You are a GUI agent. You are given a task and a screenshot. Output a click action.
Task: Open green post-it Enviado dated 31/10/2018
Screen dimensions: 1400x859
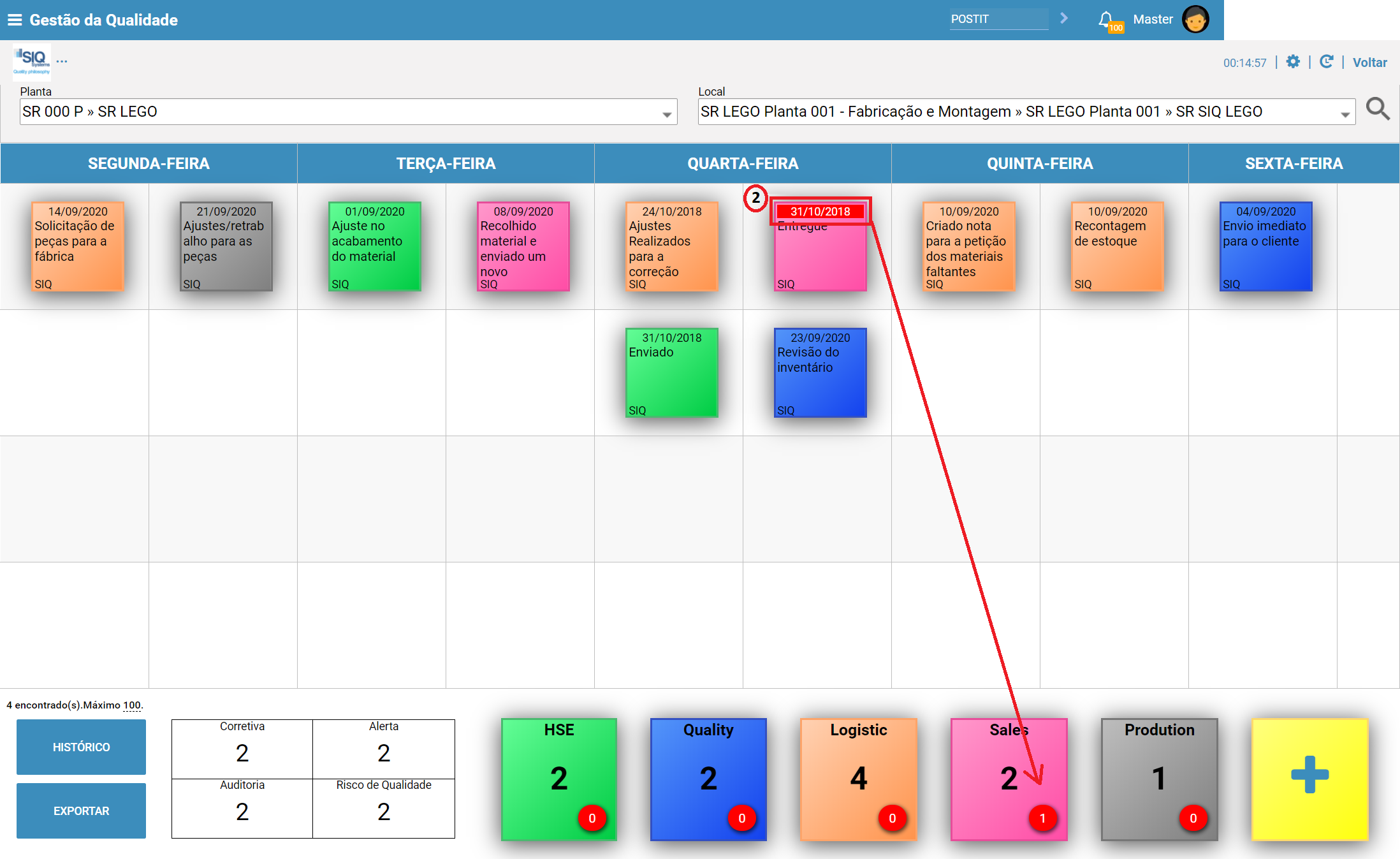672,372
